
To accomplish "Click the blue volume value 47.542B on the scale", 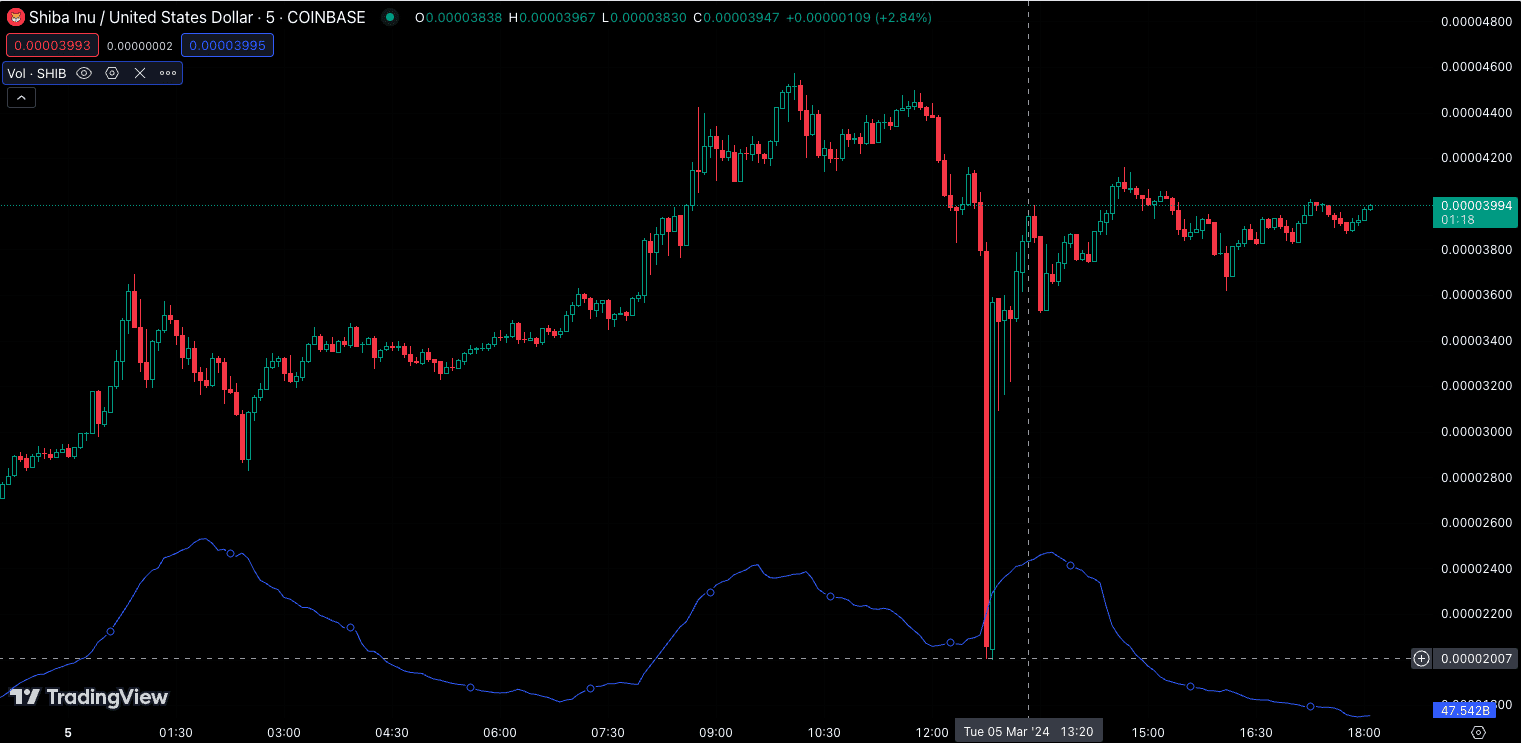I will pos(1464,710).
